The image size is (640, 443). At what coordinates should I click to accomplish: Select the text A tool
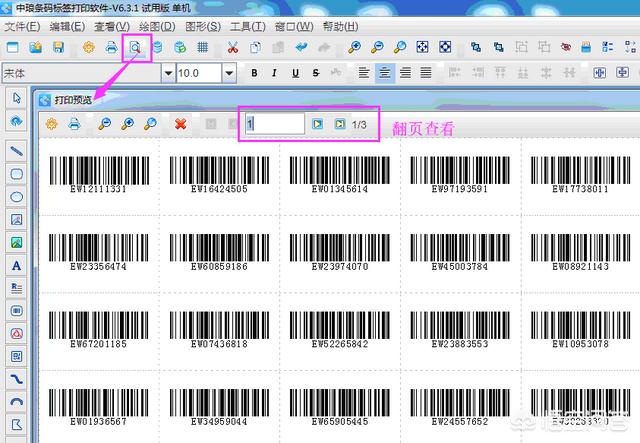[x=16, y=266]
